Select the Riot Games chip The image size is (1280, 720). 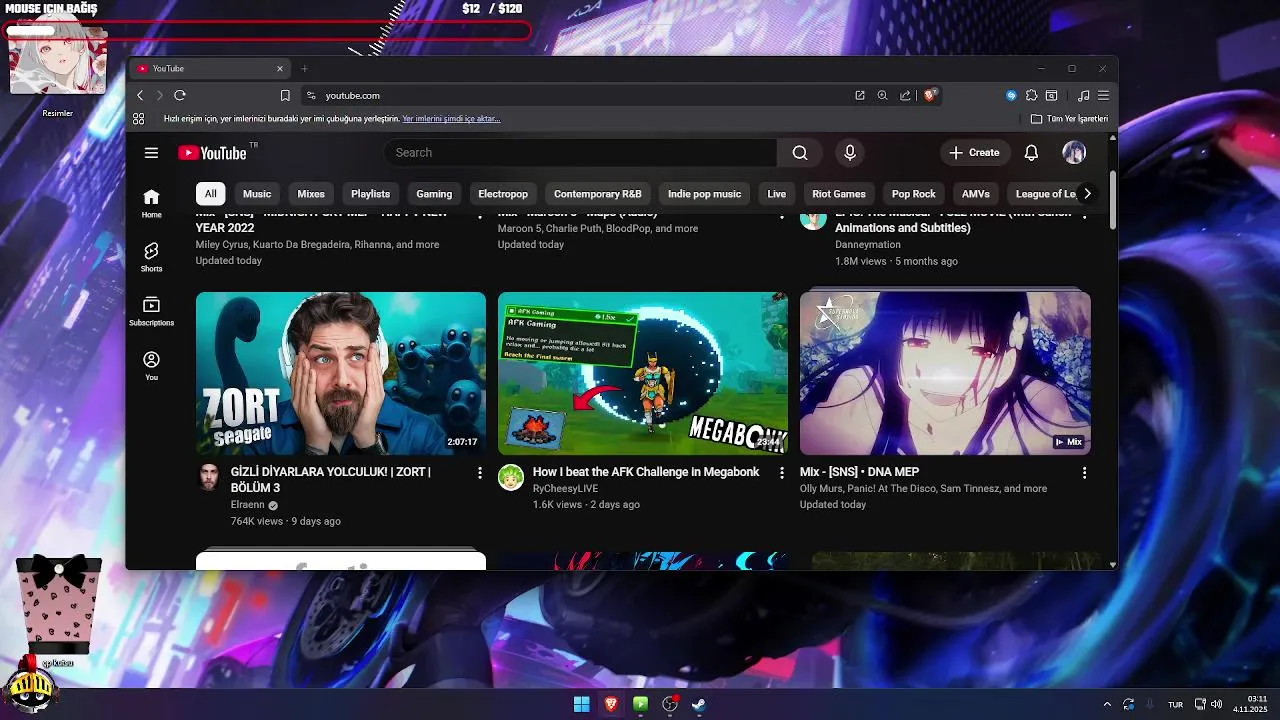pos(839,194)
